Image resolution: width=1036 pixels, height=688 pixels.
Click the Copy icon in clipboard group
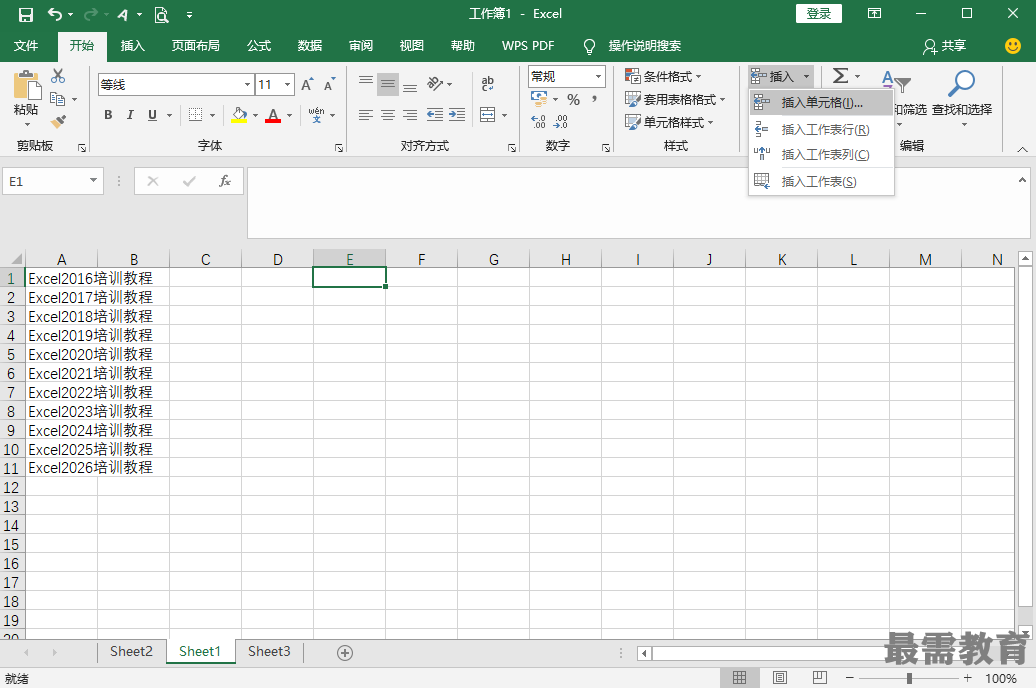tap(58, 99)
